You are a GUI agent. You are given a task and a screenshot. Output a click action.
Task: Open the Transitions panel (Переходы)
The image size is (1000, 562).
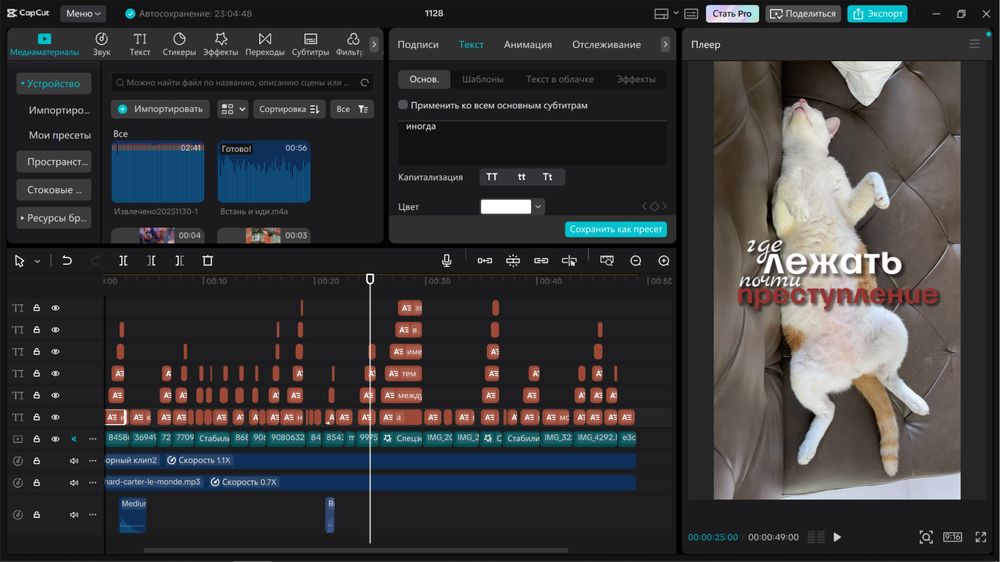[264, 44]
